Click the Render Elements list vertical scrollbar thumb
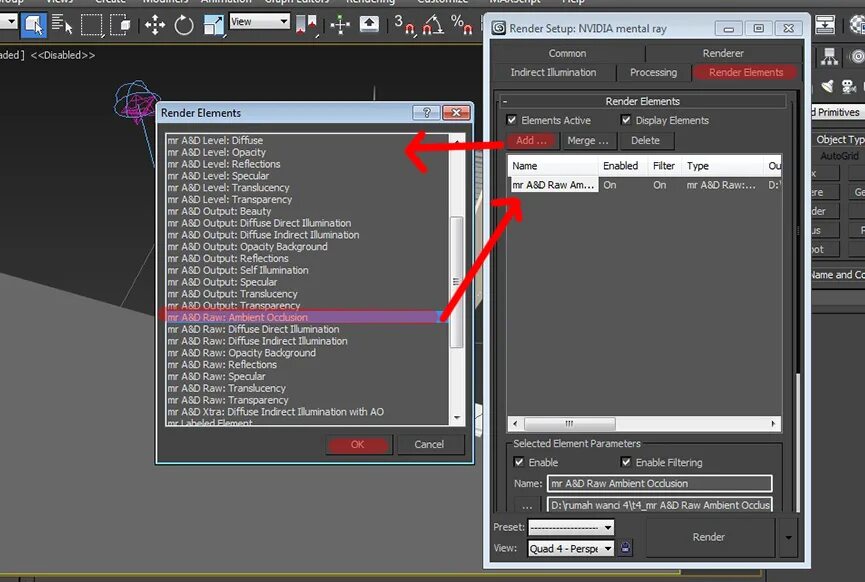Screen dimensions: 865x582 [x=456, y=282]
